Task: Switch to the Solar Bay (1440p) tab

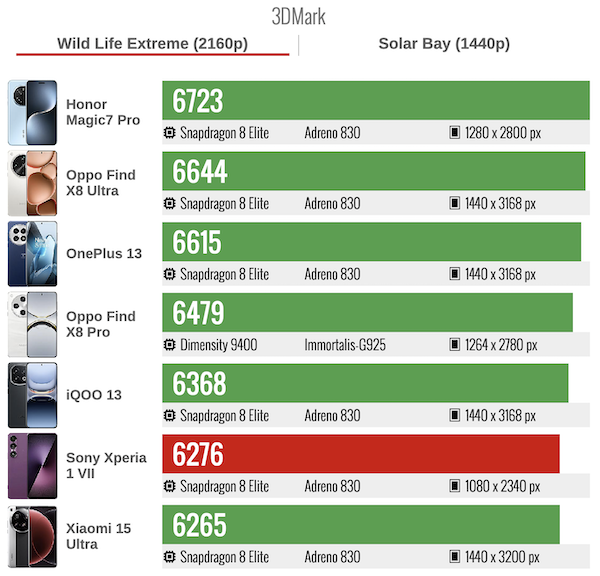Action: point(443,43)
